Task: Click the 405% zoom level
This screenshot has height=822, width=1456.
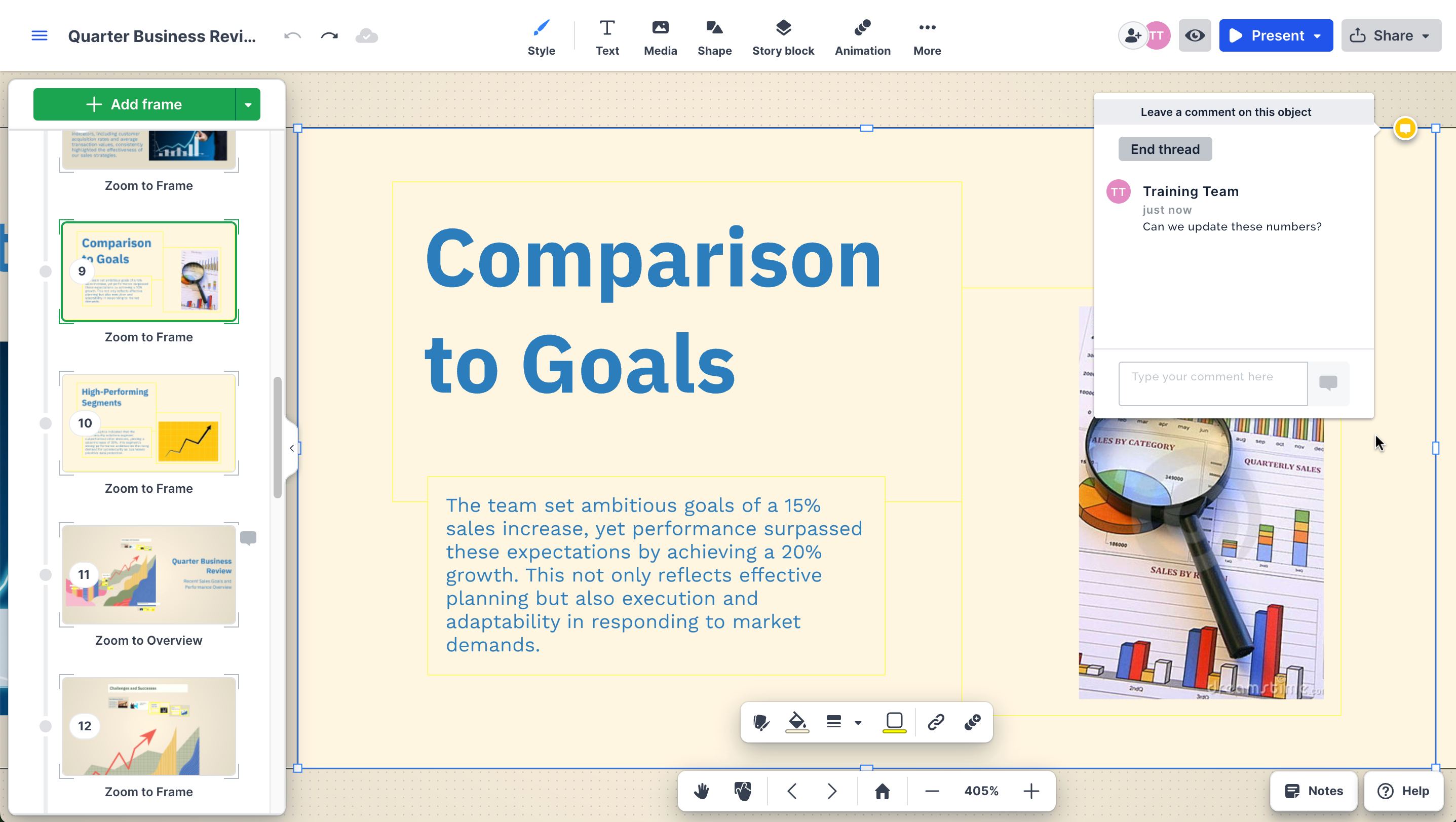Action: 981,791
